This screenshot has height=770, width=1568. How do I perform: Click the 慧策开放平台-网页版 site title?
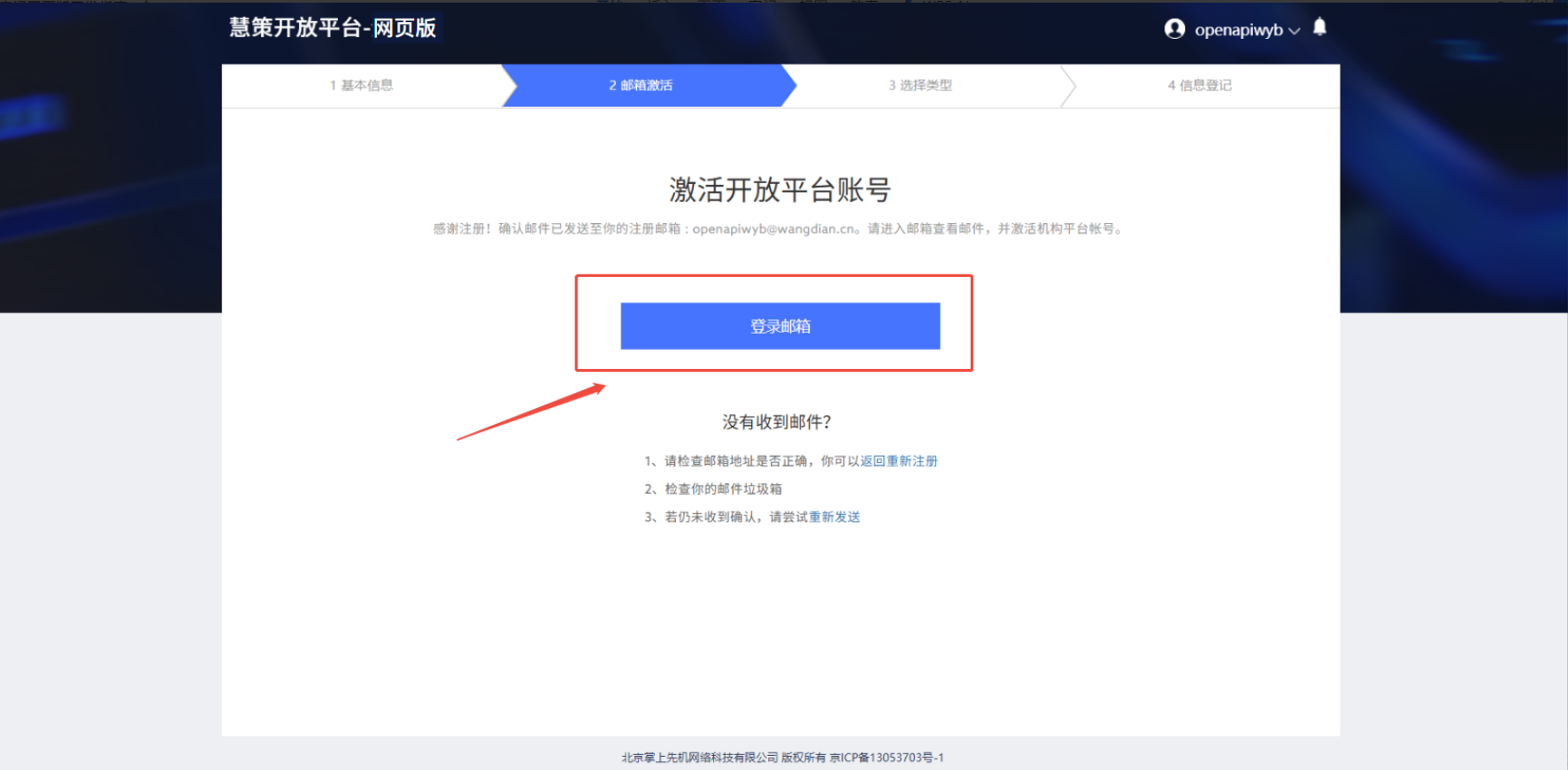click(x=333, y=28)
